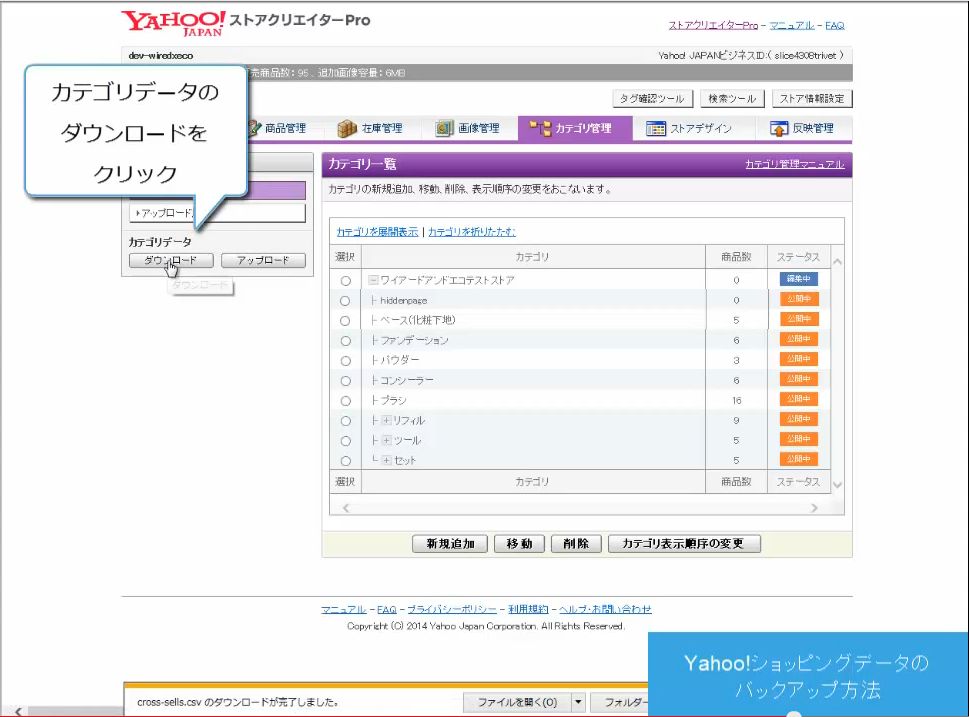Click the コンシーラー category name
This screenshot has height=717, width=969.
(x=407, y=380)
